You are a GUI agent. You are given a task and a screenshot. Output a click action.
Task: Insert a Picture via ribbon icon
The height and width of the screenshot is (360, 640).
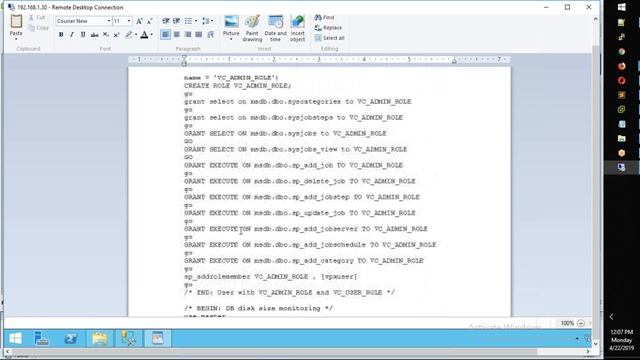(231, 22)
